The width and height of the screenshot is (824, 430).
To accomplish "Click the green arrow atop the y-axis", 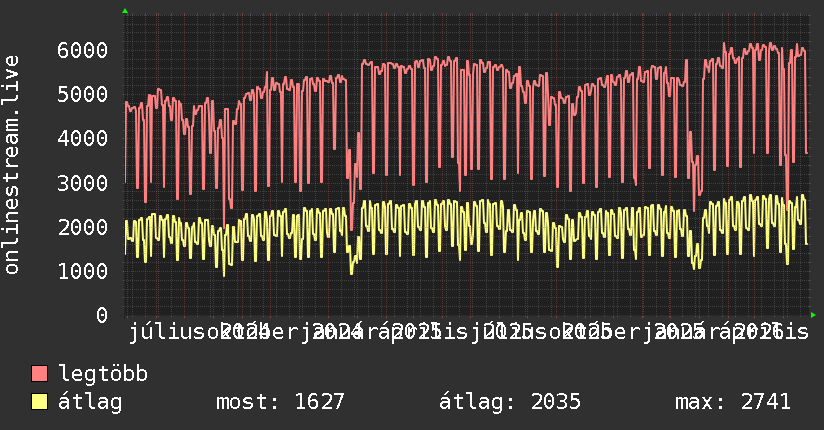I will pos(125,11).
